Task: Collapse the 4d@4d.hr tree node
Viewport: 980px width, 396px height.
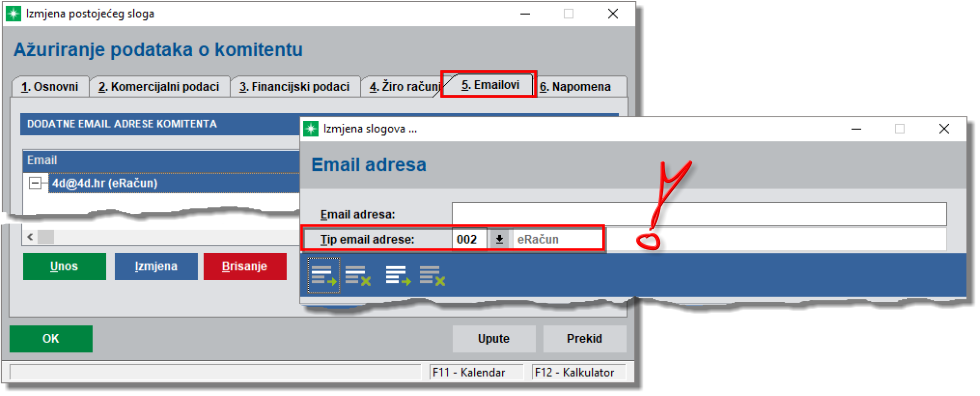Action: coord(35,183)
